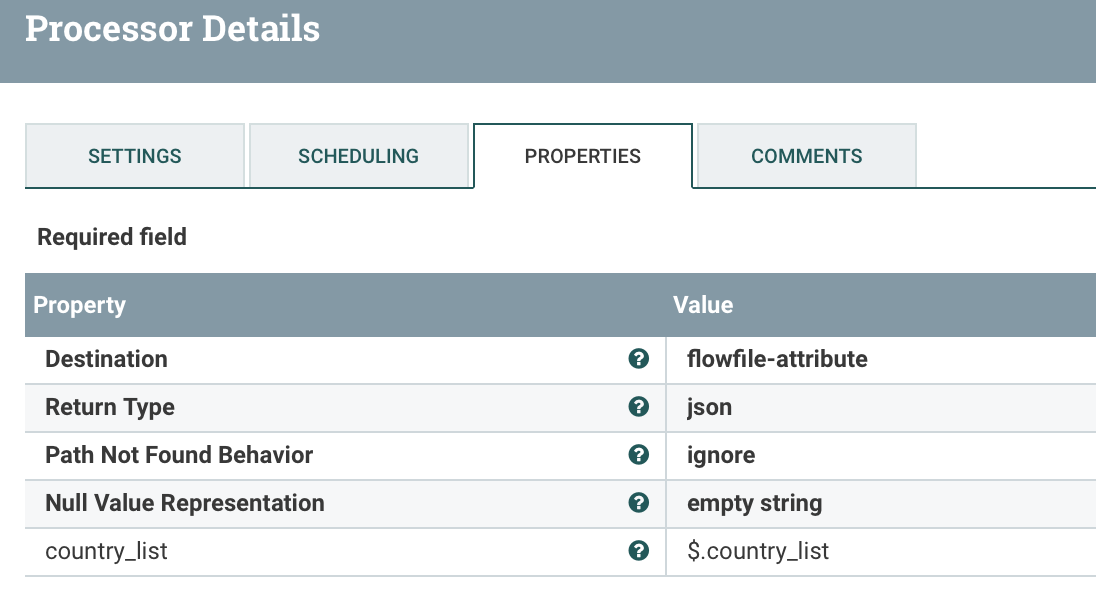The height and width of the screenshot is (592, 1096).
Task: Open the Return Type json value
Action: click(x=710, y=407)
